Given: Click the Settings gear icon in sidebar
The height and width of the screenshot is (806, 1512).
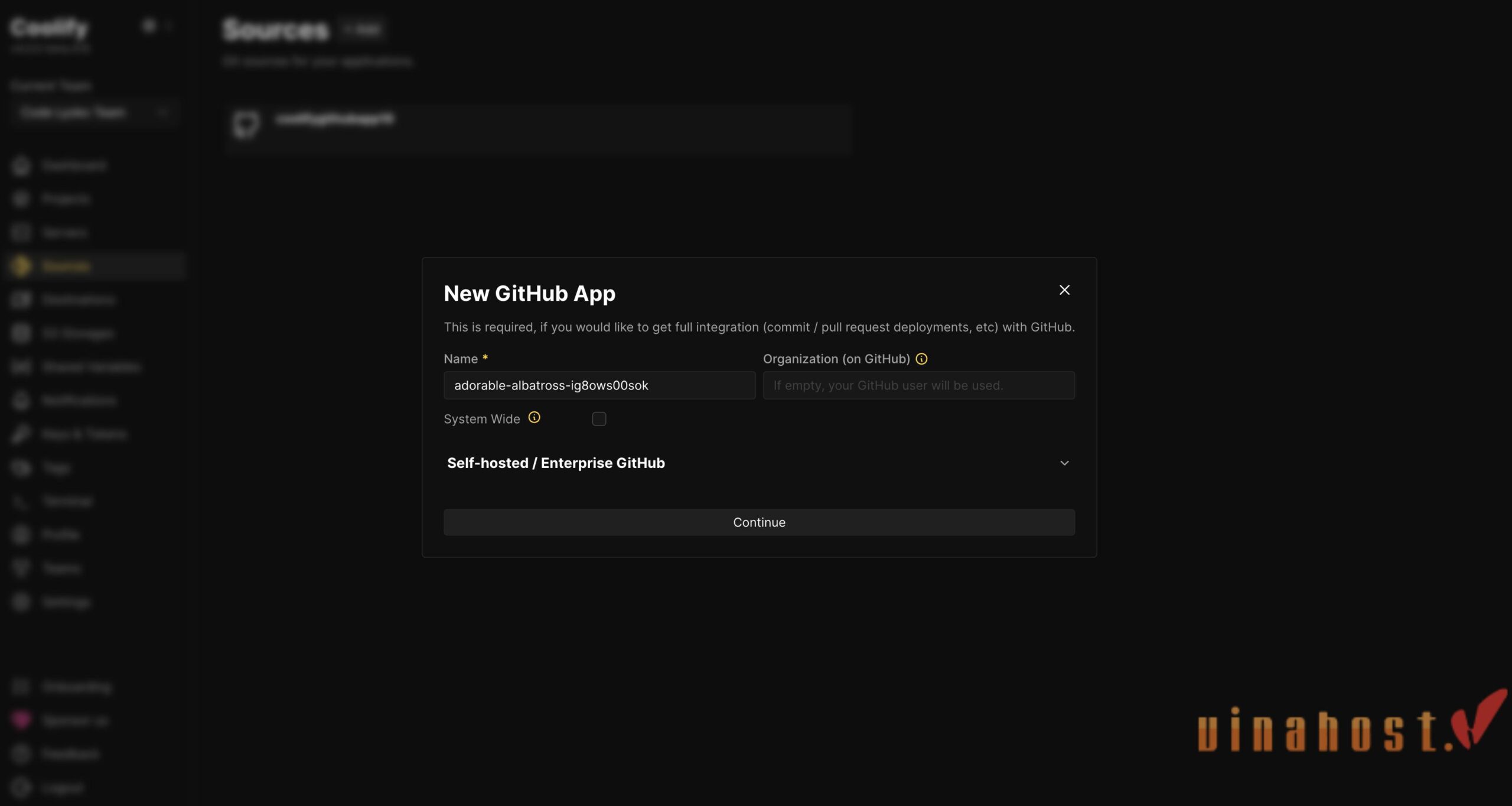Looking at the screenshot, I should (x=21, y=602).
